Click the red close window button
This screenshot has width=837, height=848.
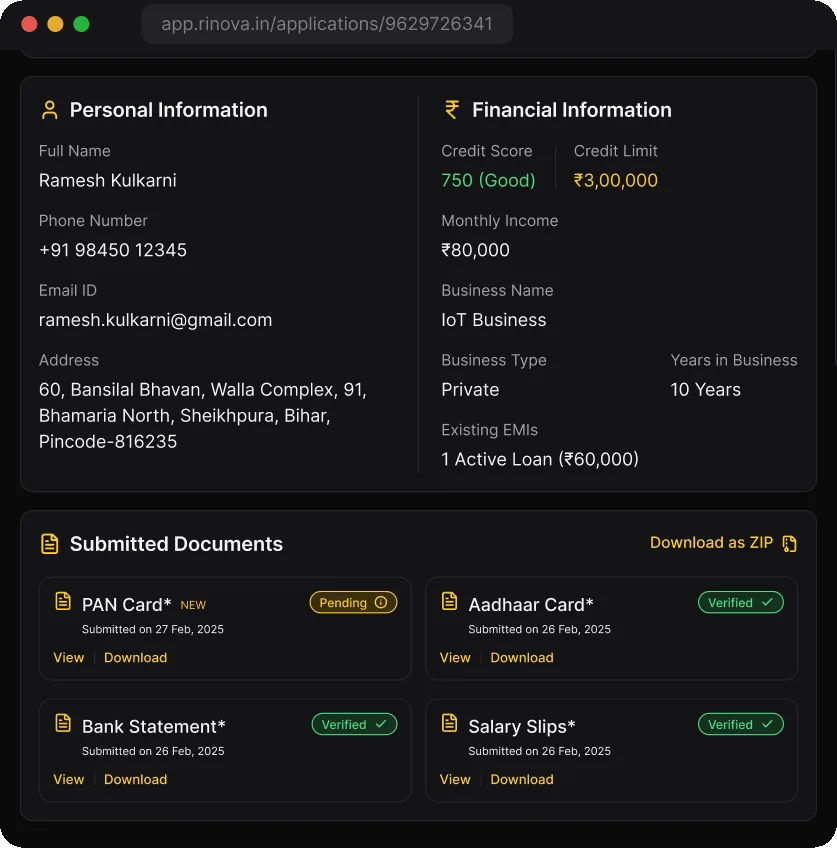point(29,24)
